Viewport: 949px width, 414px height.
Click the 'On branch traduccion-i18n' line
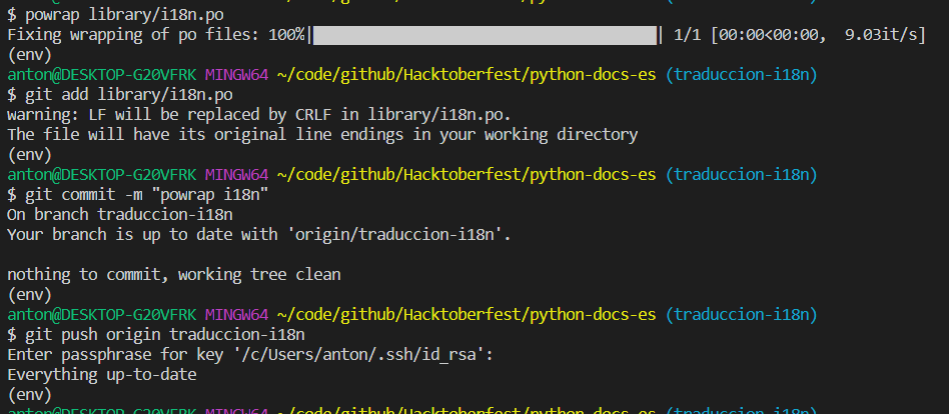tap(120, 215)
